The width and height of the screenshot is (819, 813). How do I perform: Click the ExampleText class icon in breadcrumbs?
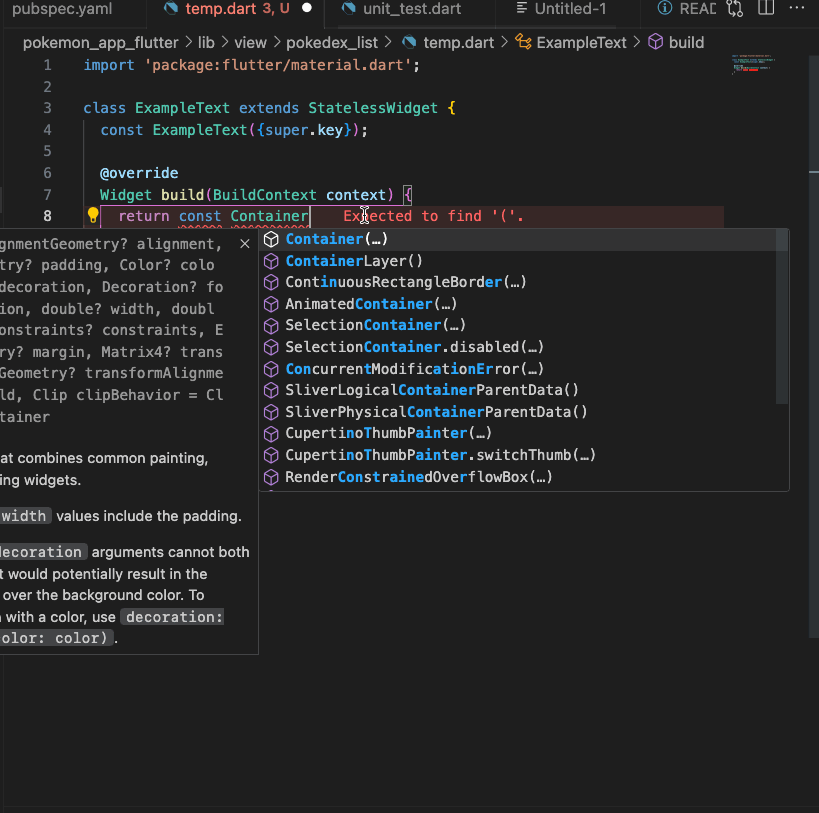click(x=521, y=42)
